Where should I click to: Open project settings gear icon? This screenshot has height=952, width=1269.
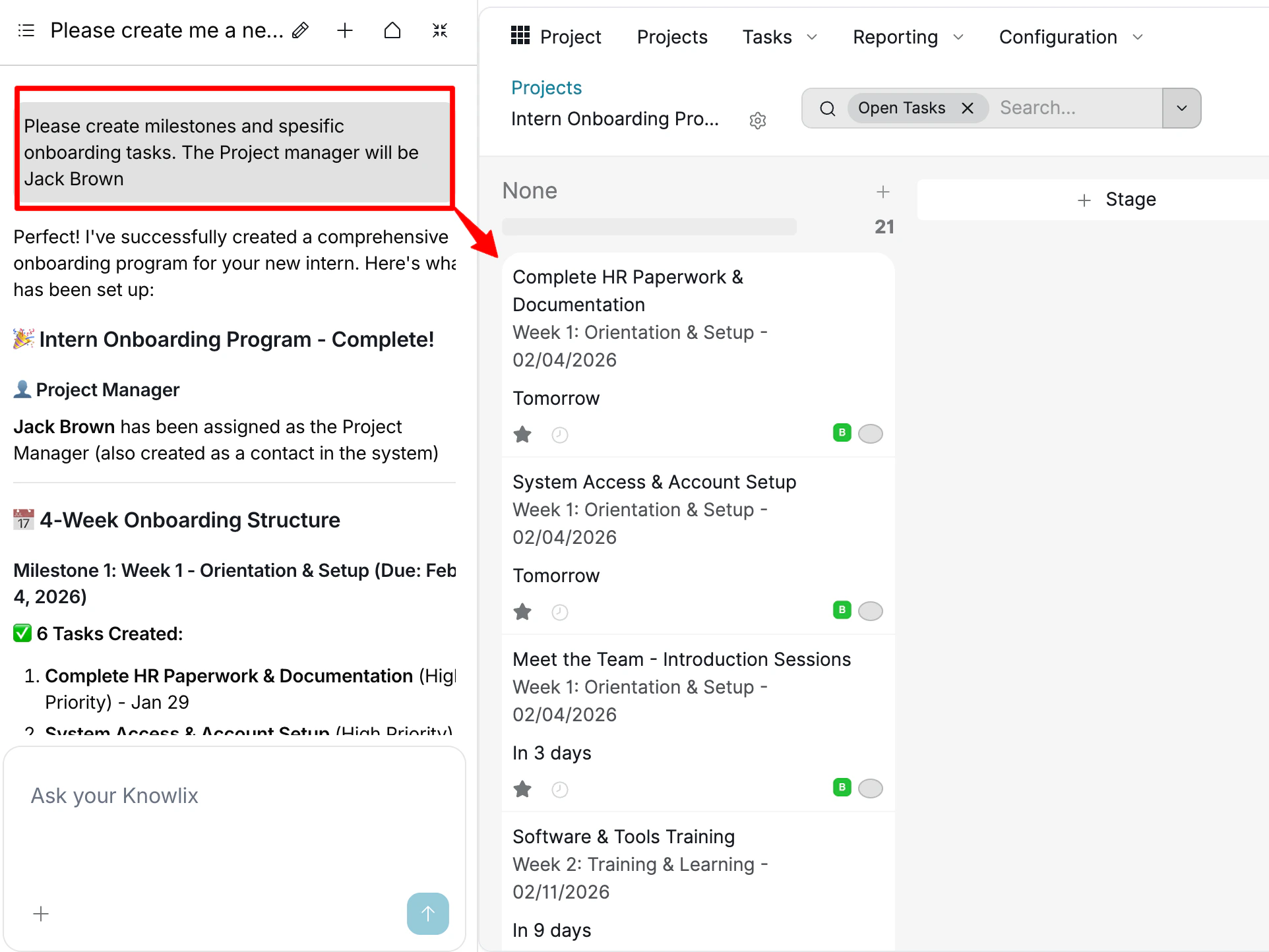pyautogui.click(x=758, y=121)
